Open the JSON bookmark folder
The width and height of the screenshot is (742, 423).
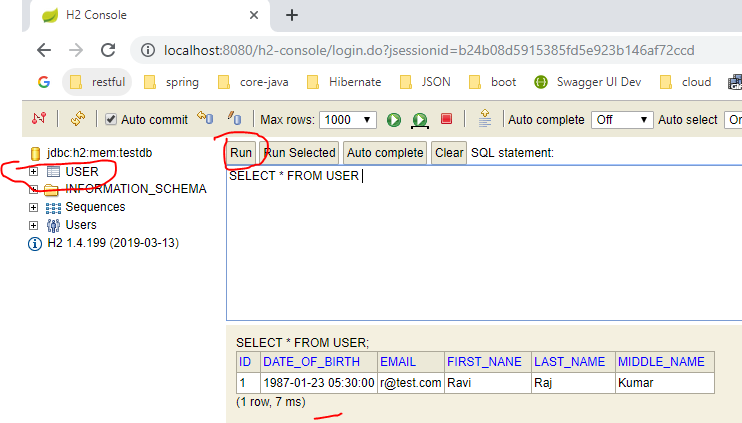(x=424, y=82)
